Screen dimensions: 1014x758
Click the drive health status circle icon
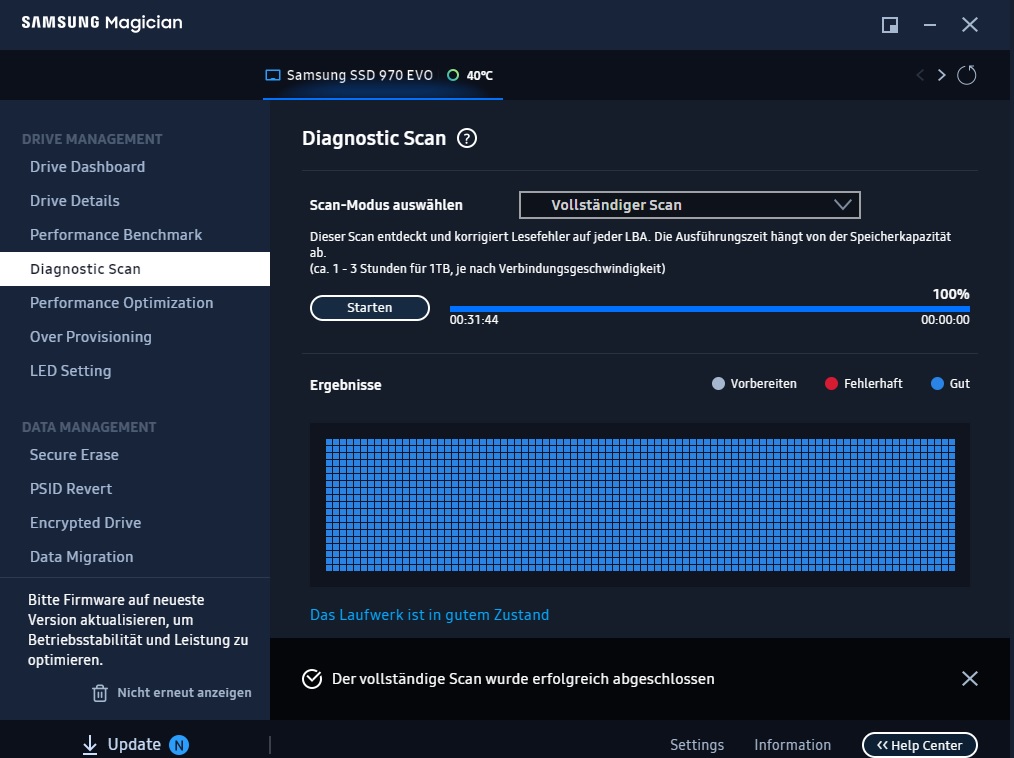(453, 75)
